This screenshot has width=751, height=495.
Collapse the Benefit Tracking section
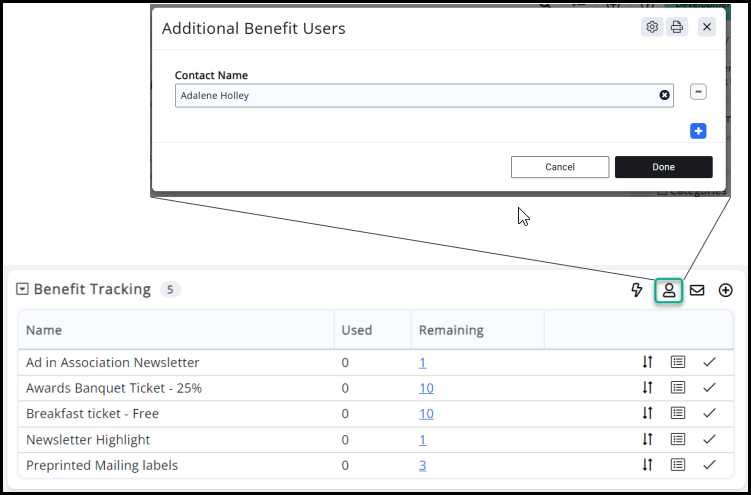22,290
